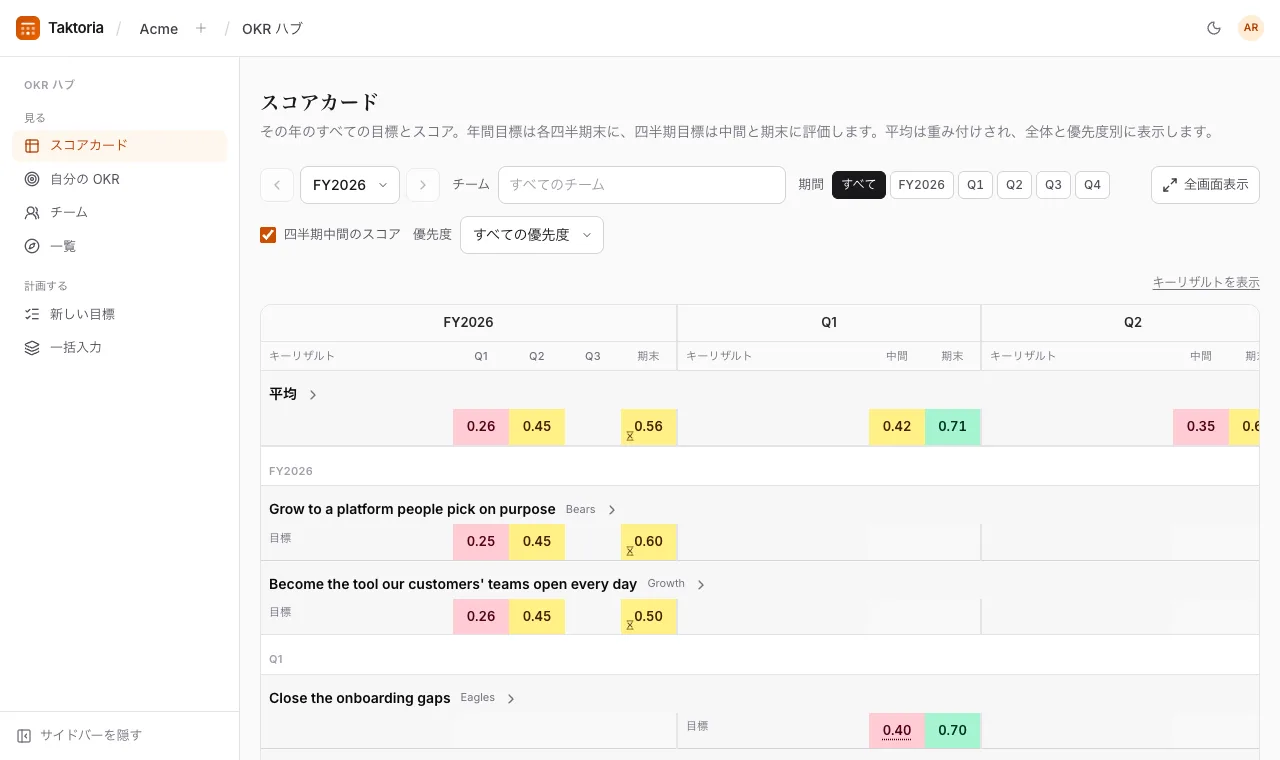The width and height of the screenshot is (1280, 760).
Task: Click the 全画面表示 fullscreen button
Action: tap(1205, 185)
